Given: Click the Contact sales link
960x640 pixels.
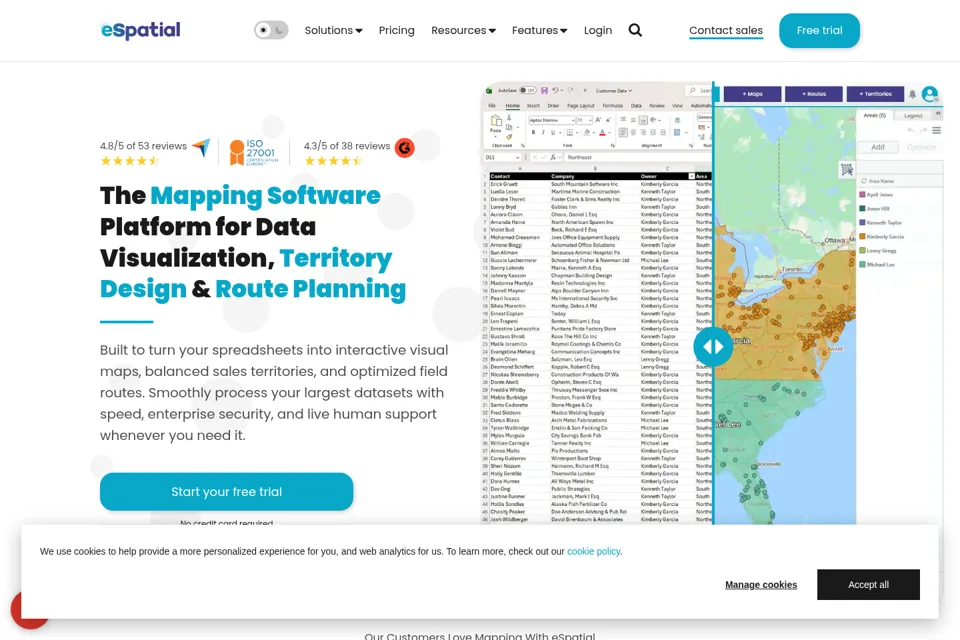Looking at the screenshot, I should click(726, 30).
